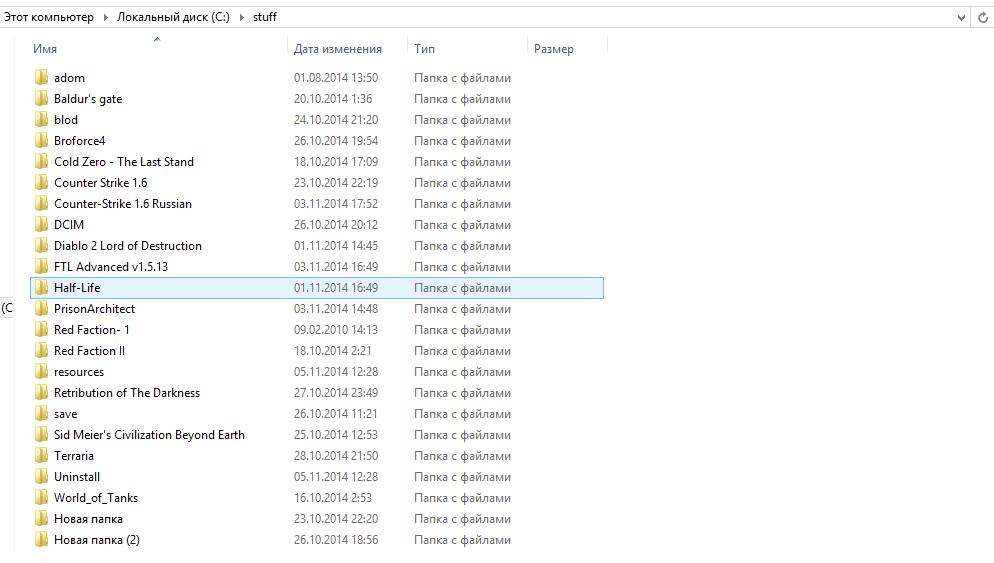Click the Half-Life folder icon
The height and width of the screenshot is (563, 994).
click(41, 288)
